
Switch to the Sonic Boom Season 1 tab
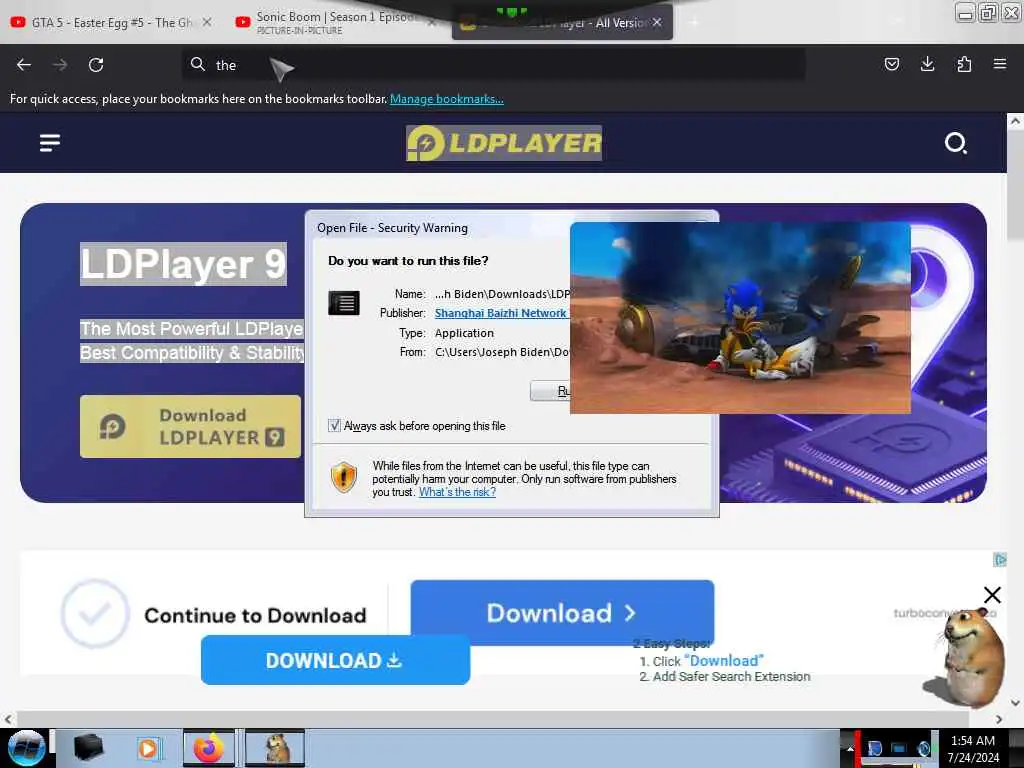(334, 23)
